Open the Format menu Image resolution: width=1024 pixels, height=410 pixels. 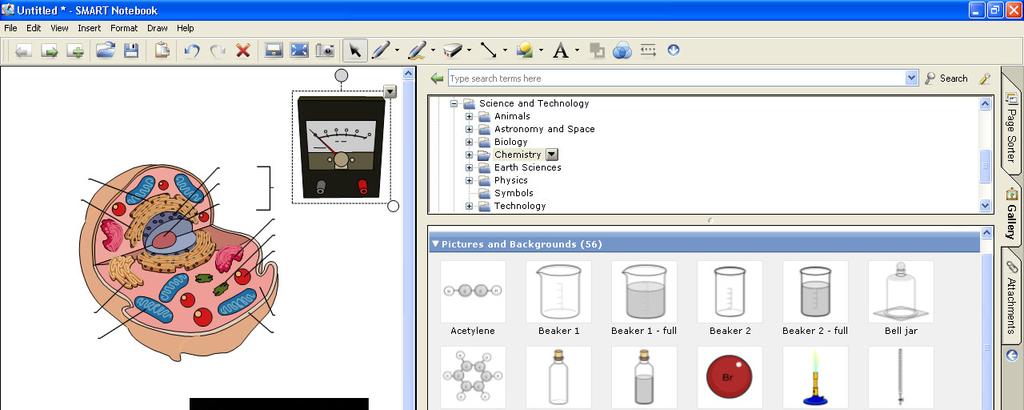point(124,28)
